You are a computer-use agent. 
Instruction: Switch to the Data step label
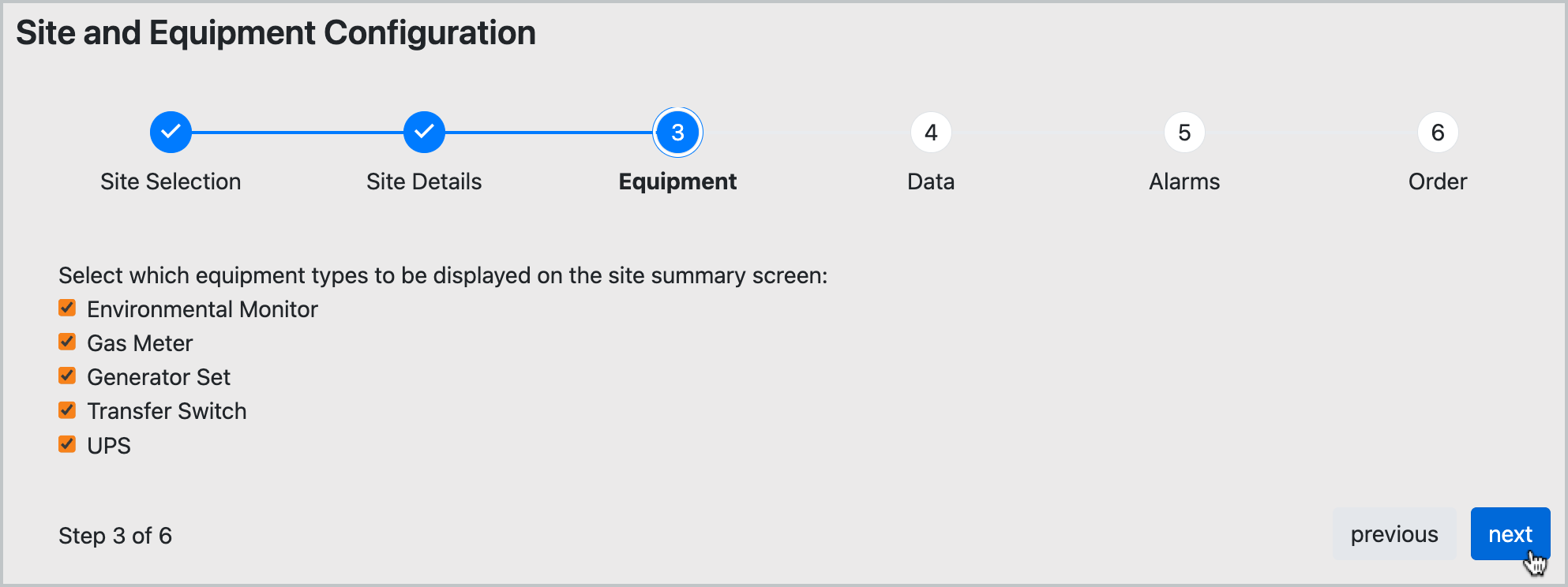(x=931, y=181)
